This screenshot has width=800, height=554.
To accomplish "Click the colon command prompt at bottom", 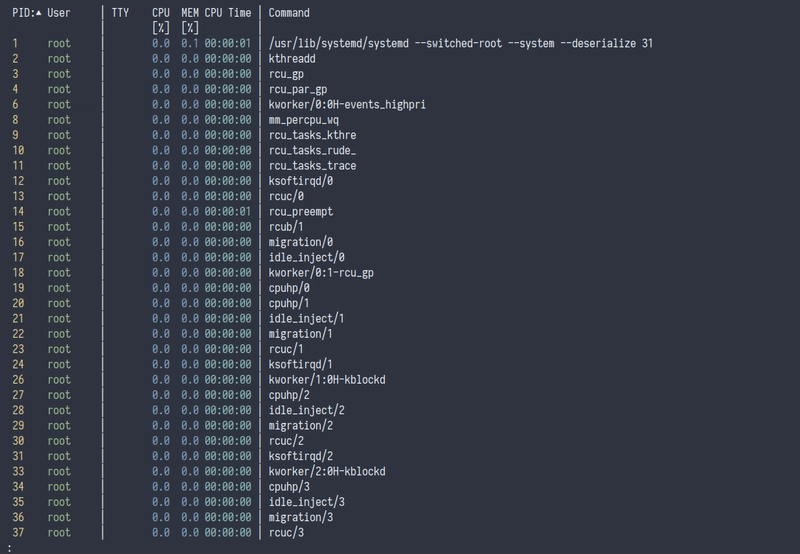I will pos(9,548).
